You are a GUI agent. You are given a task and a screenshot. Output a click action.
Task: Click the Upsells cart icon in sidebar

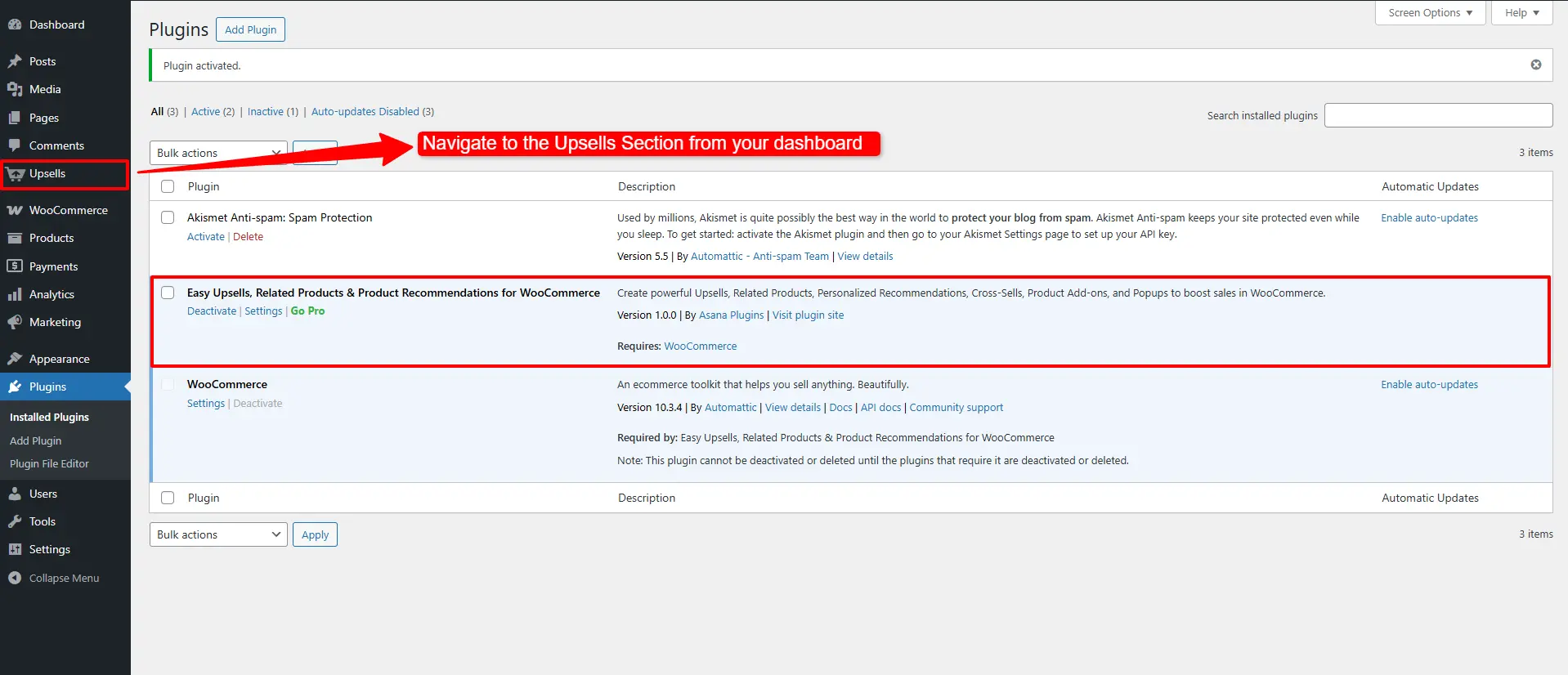click(x=16, y=174)
